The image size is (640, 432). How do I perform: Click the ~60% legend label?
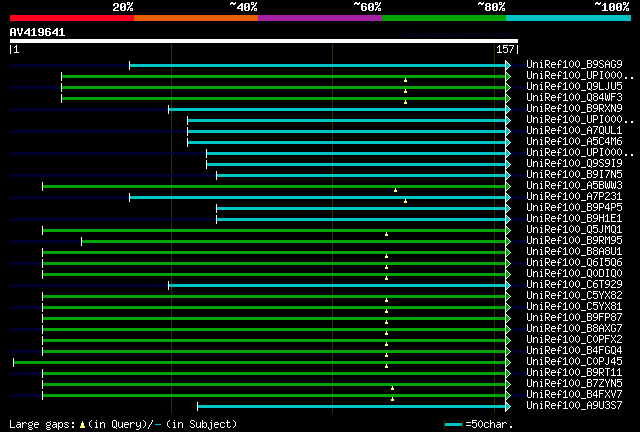tap(367, 7)
